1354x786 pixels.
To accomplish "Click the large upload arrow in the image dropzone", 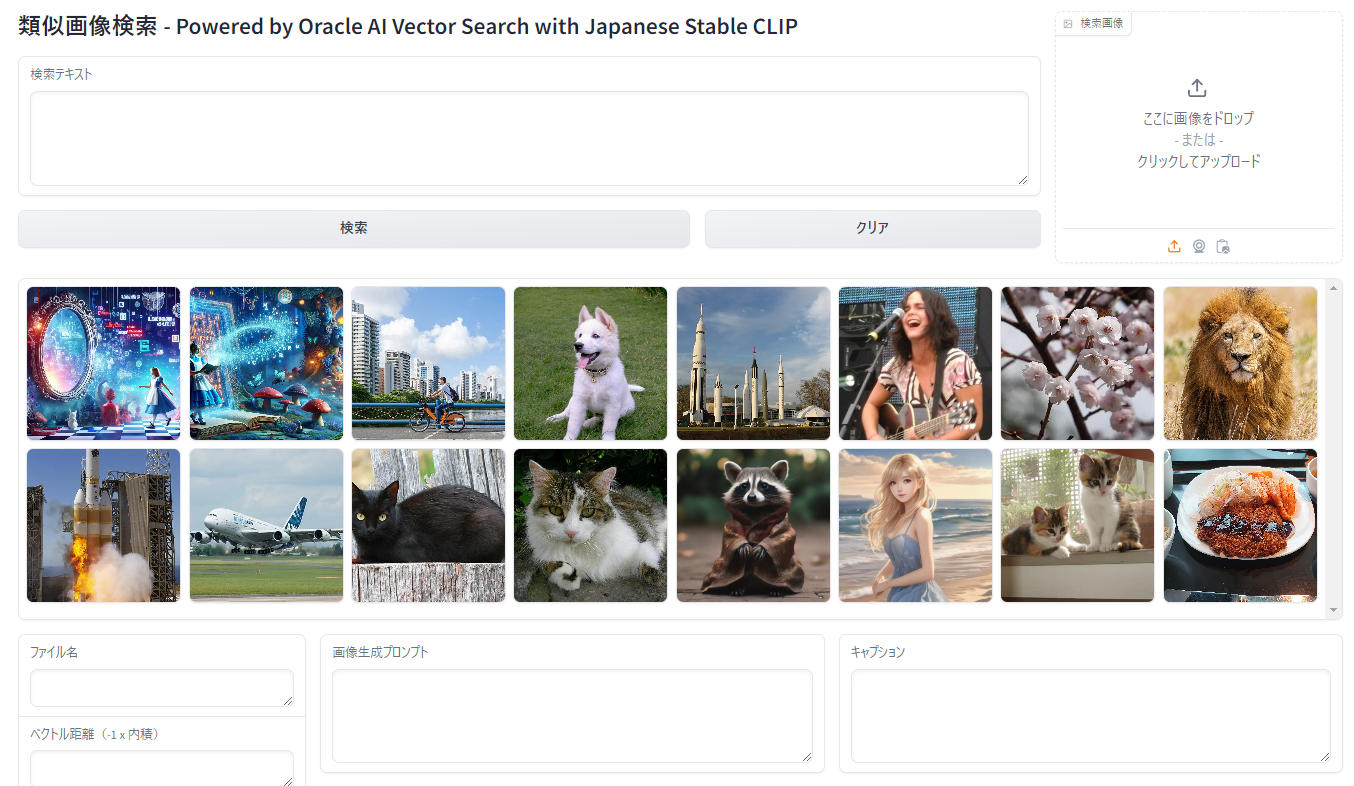I will tap(1197, 88).
